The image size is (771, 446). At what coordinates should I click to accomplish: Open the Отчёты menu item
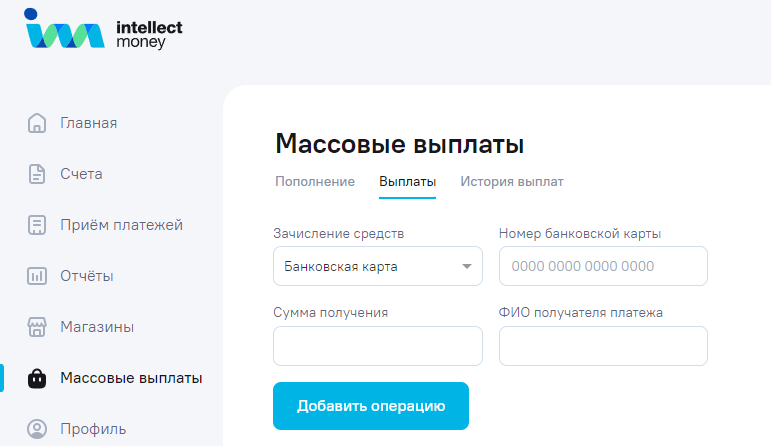(x=87, y=276)
